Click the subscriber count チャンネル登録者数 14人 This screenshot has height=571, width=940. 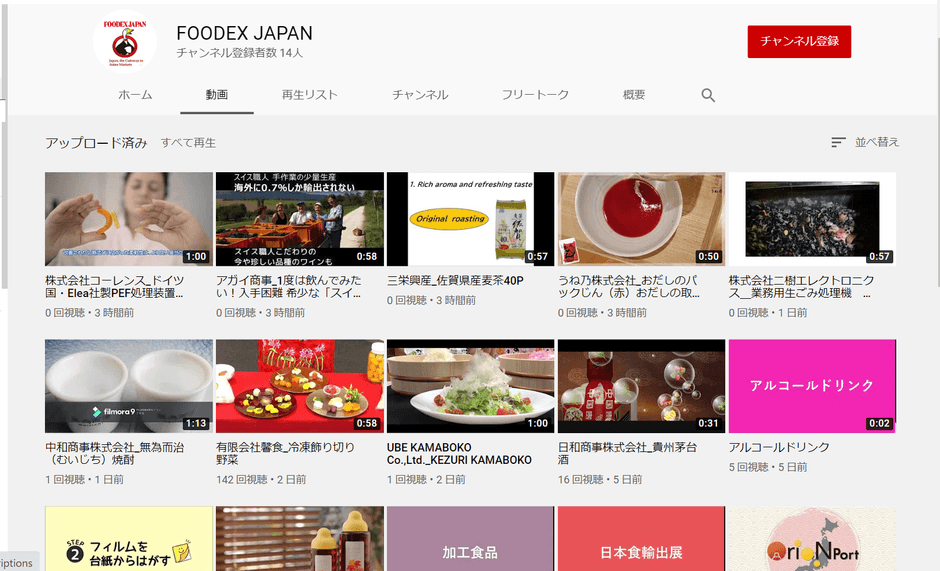(240, 53)
